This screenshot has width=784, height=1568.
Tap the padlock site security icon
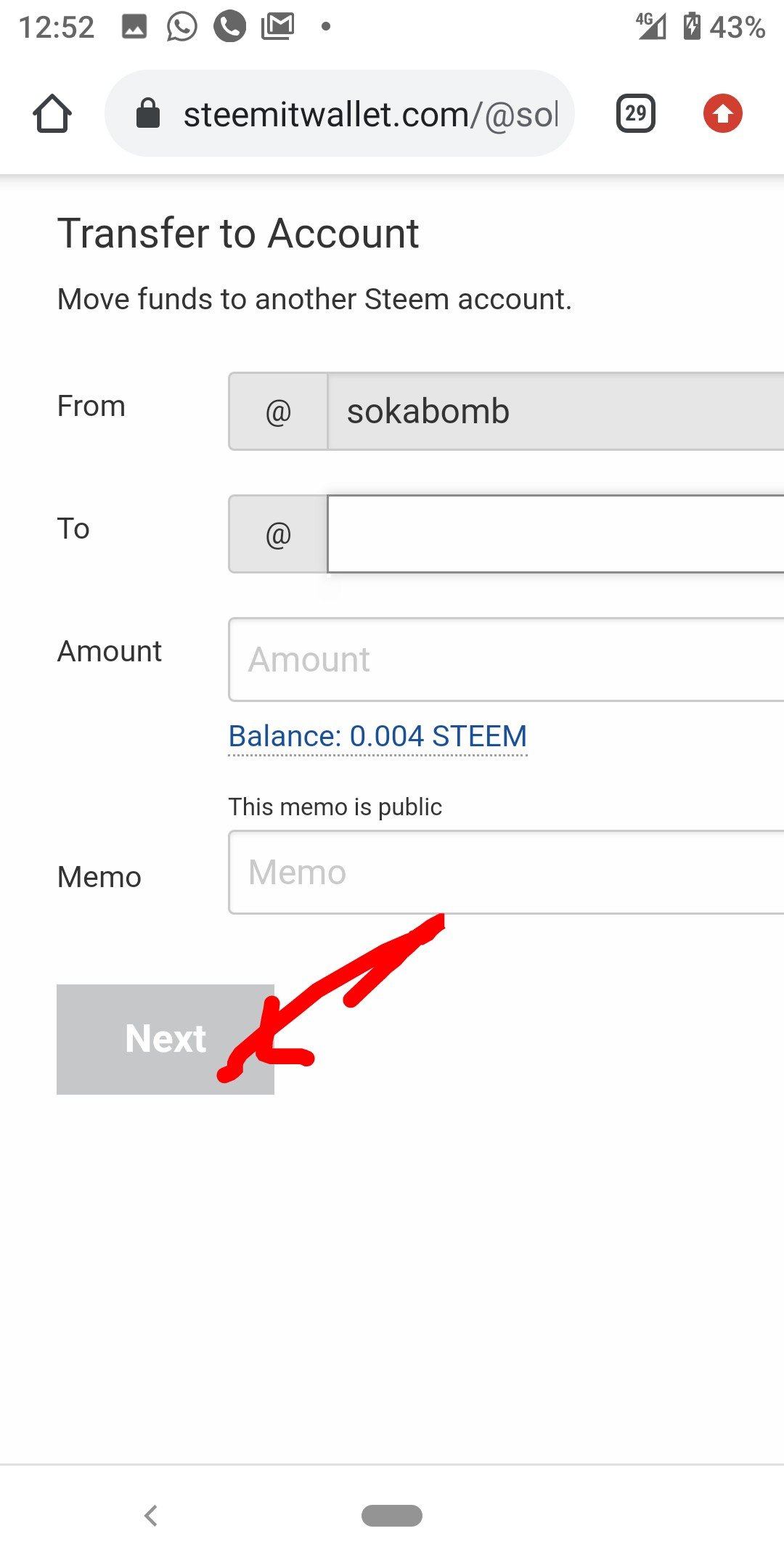[148, 114]
